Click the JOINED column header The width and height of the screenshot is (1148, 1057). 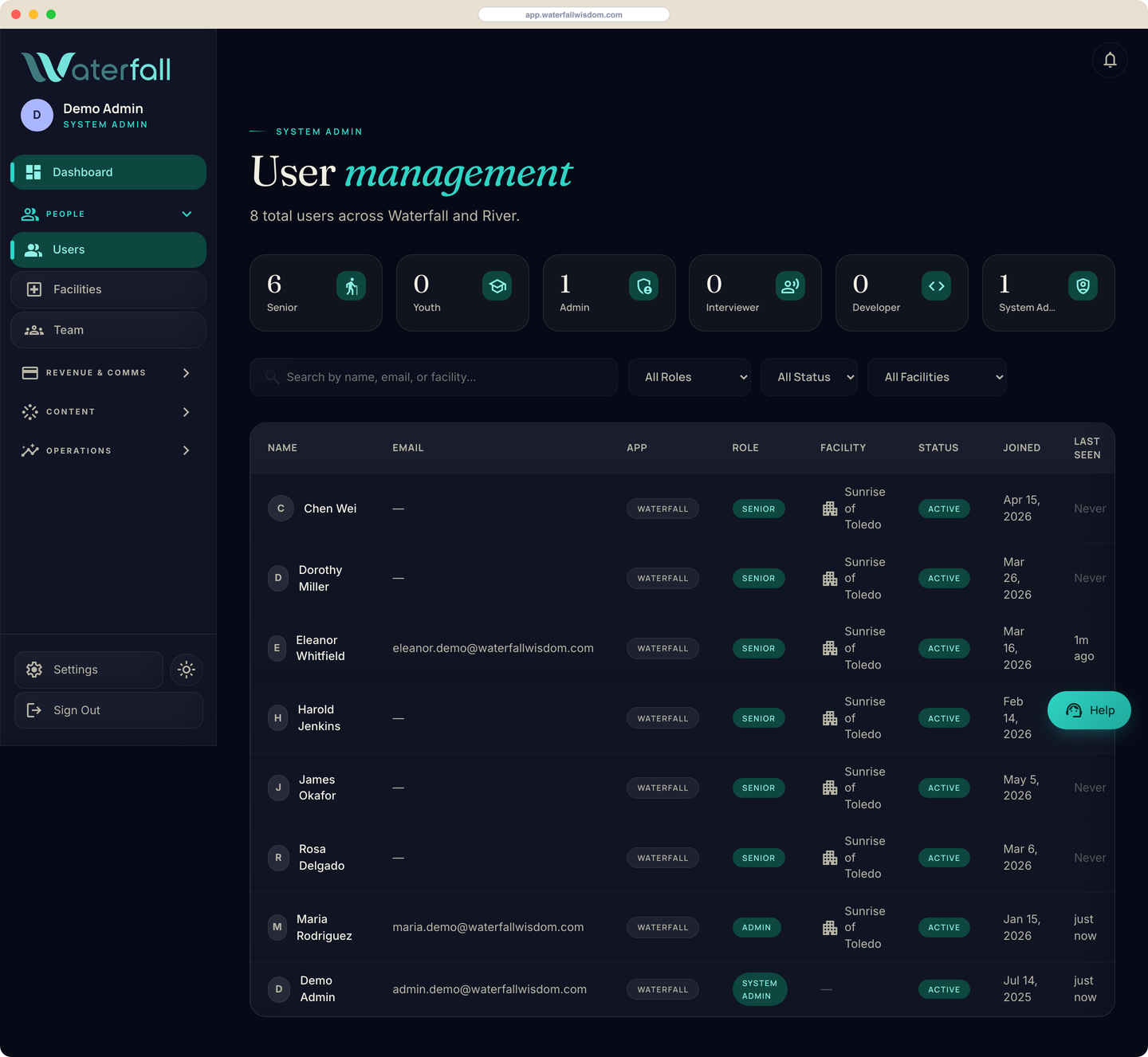coord(1021,448)
